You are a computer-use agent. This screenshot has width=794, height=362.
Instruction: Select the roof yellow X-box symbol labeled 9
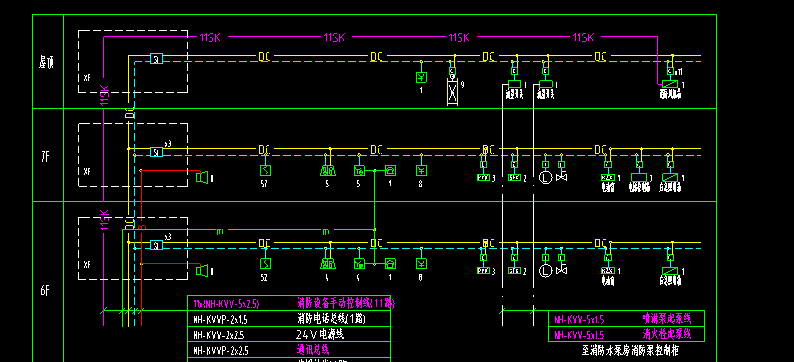click(452, 92)
